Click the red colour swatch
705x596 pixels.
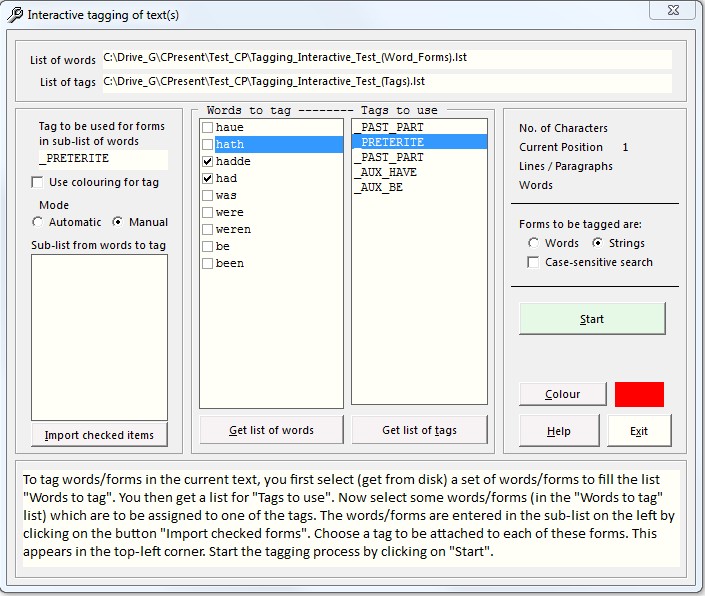click(x=639, y=394)
